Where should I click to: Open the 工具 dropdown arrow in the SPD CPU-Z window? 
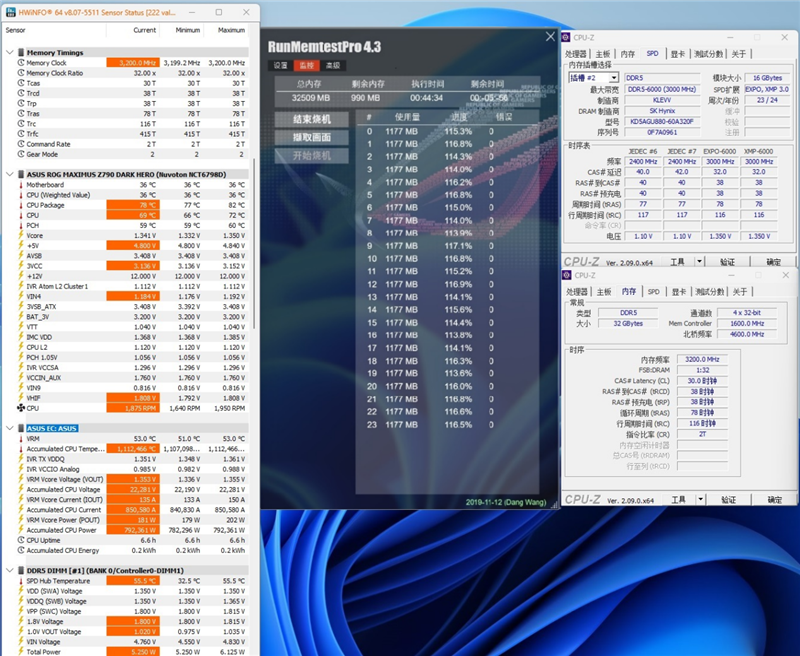[699, 262]
